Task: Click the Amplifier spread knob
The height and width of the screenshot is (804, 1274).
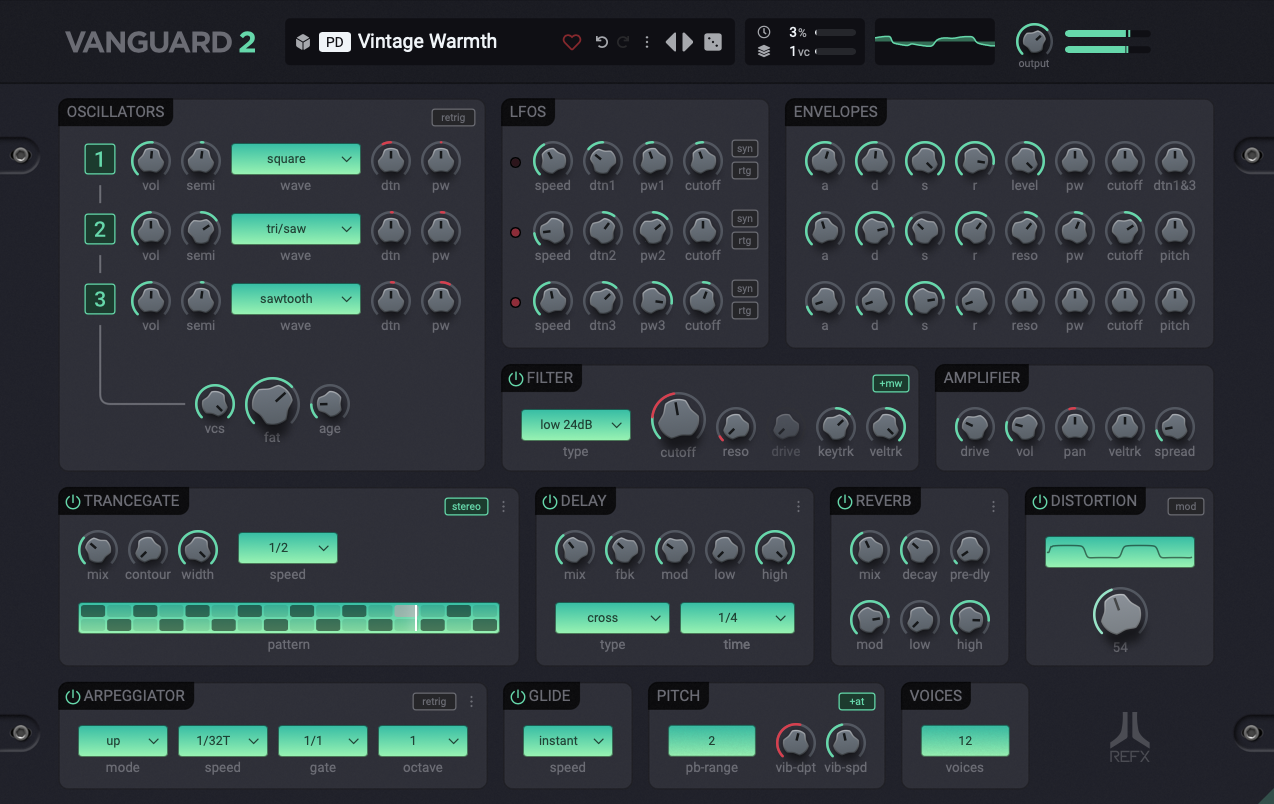Action: (x=1175, y=426)
